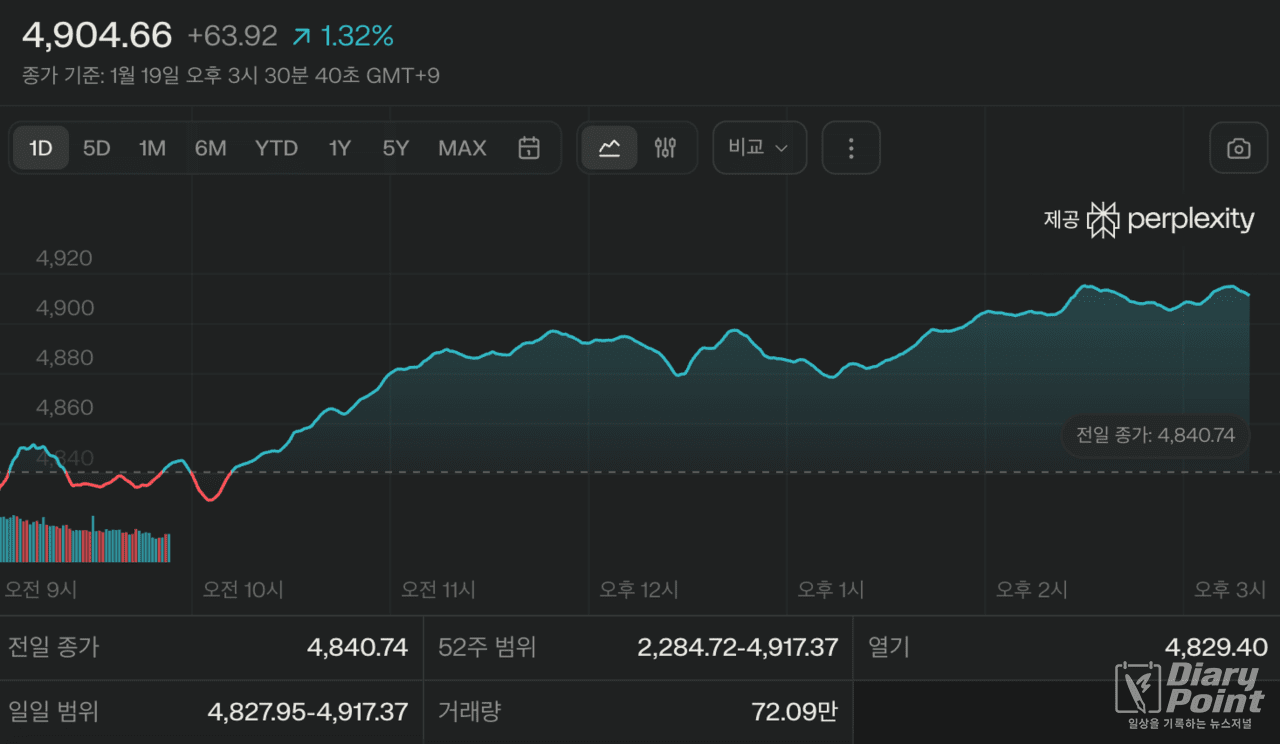The height and width of the screenshot is (744, 1280).
Task: Click the 일일 범위 value 4,827.95-4,917.37
Action: coord(308,712)
